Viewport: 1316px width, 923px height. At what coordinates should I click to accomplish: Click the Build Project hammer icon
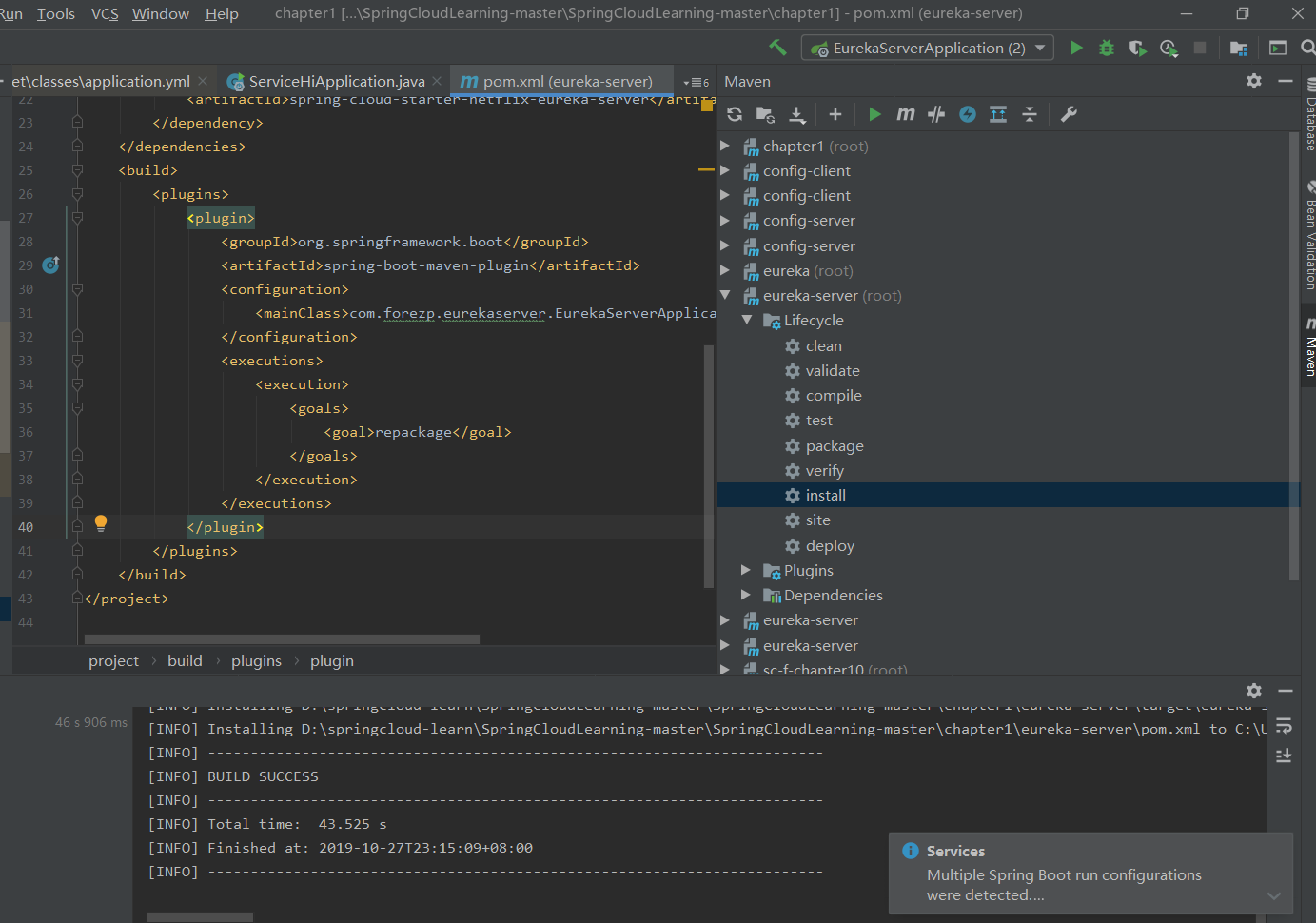(x=777, y=48)
